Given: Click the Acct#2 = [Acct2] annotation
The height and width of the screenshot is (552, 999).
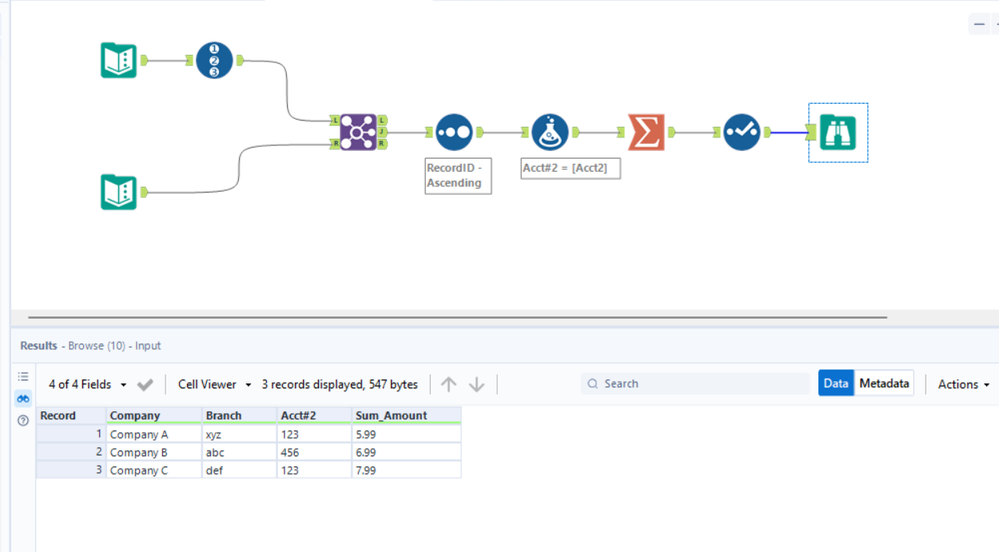Looking at the screenshot, I should click(570, 168).
